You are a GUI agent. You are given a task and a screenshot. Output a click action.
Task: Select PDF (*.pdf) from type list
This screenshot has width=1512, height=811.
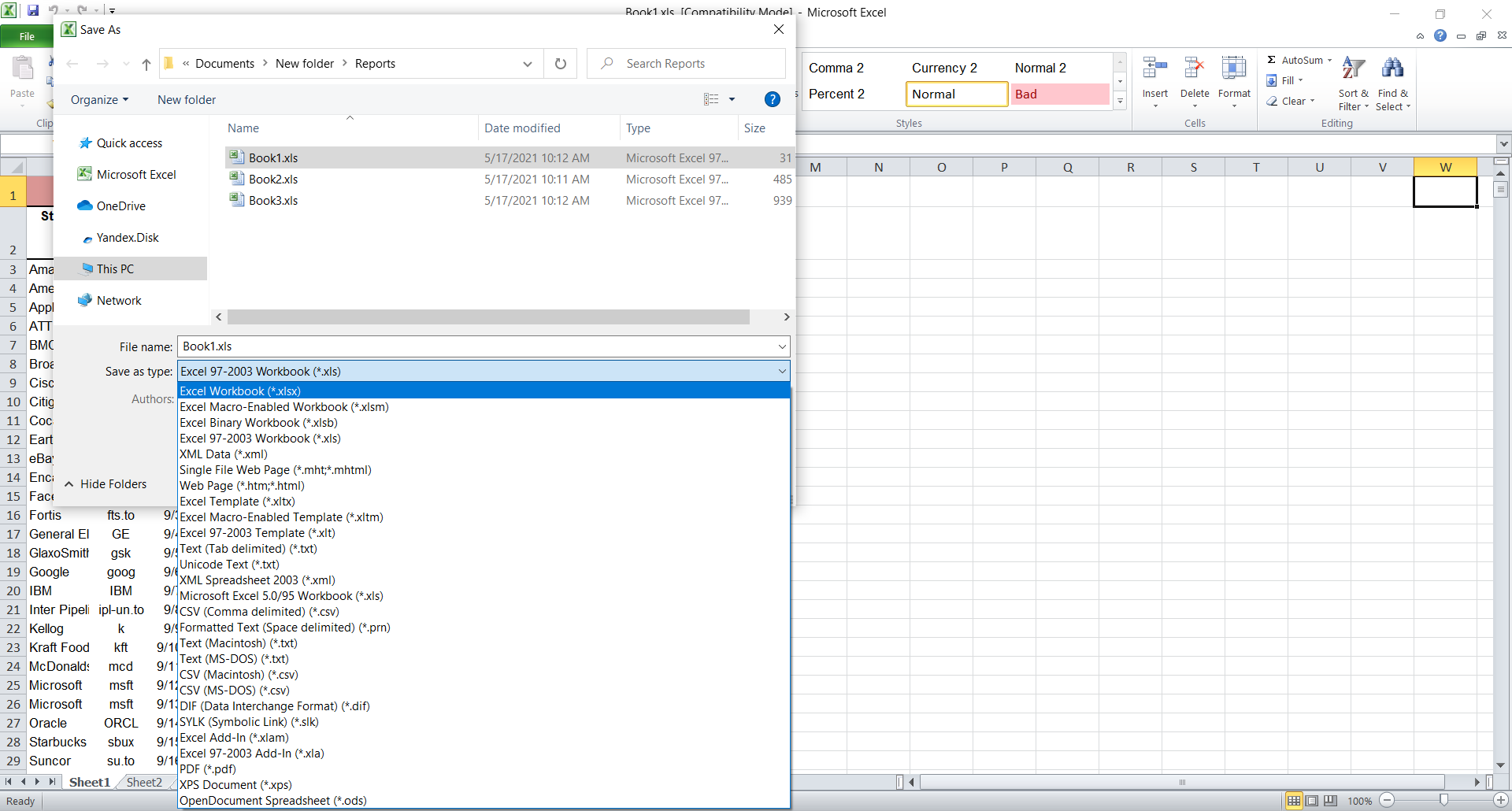(208, 769)
